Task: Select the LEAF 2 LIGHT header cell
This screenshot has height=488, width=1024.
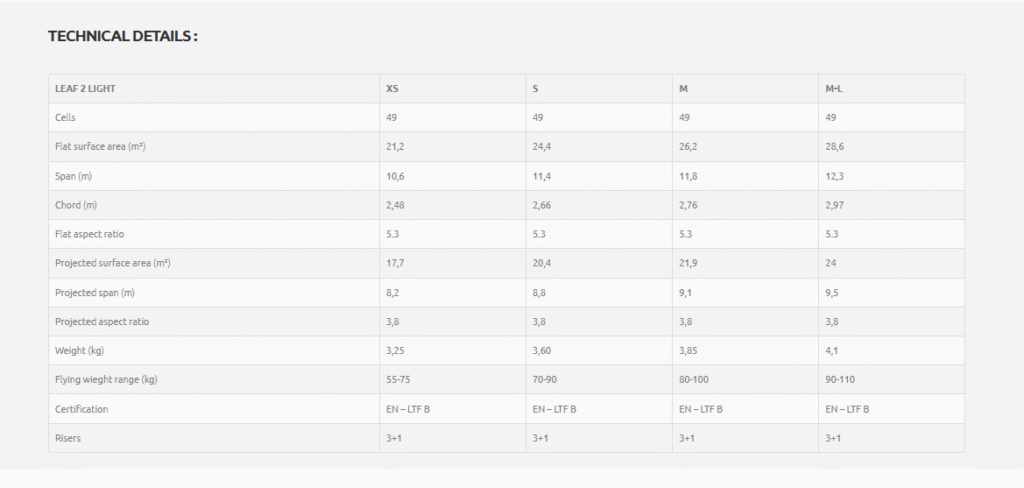Action: coord(85,88)
